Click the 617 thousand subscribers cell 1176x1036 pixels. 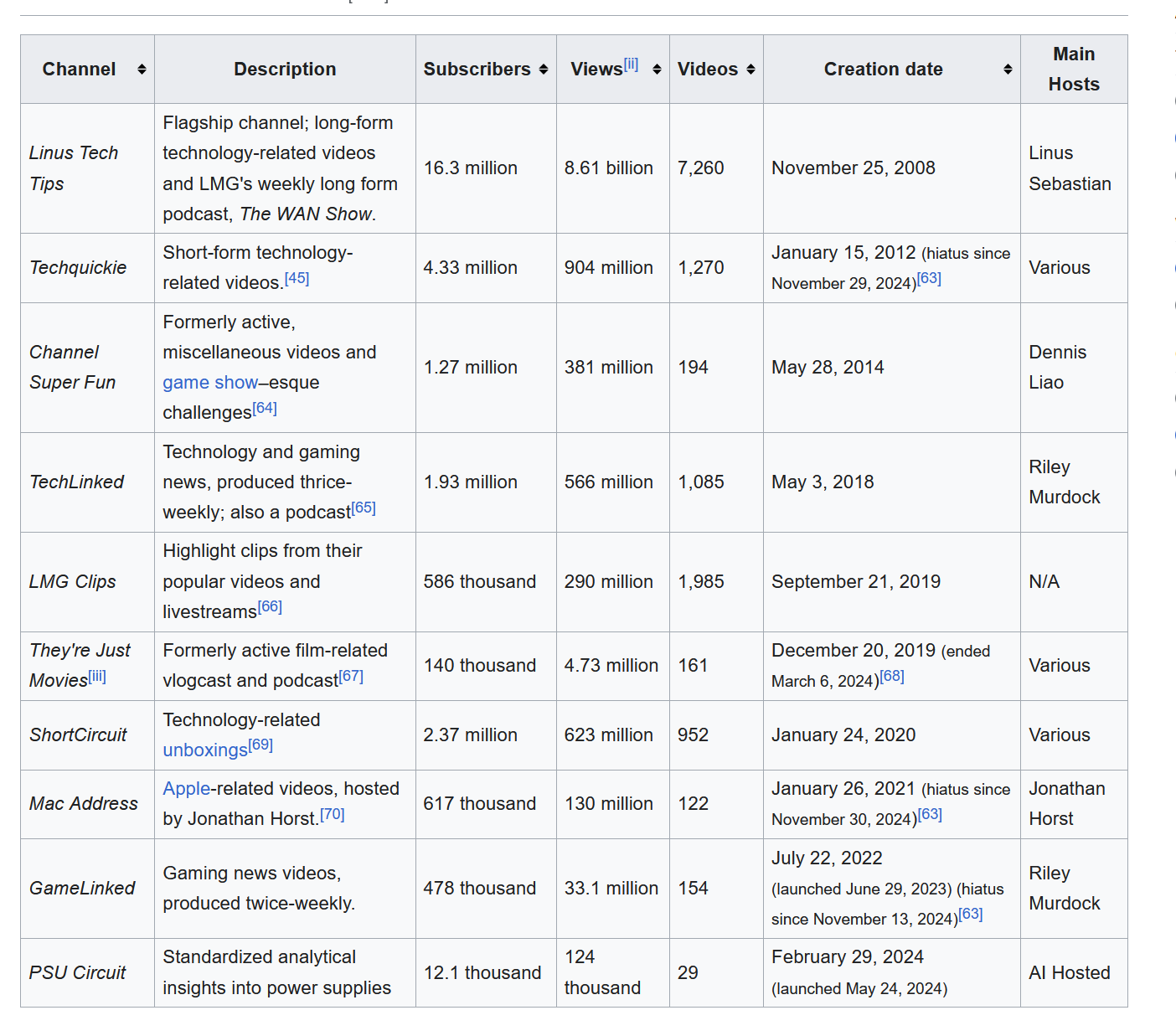(486, 804)
